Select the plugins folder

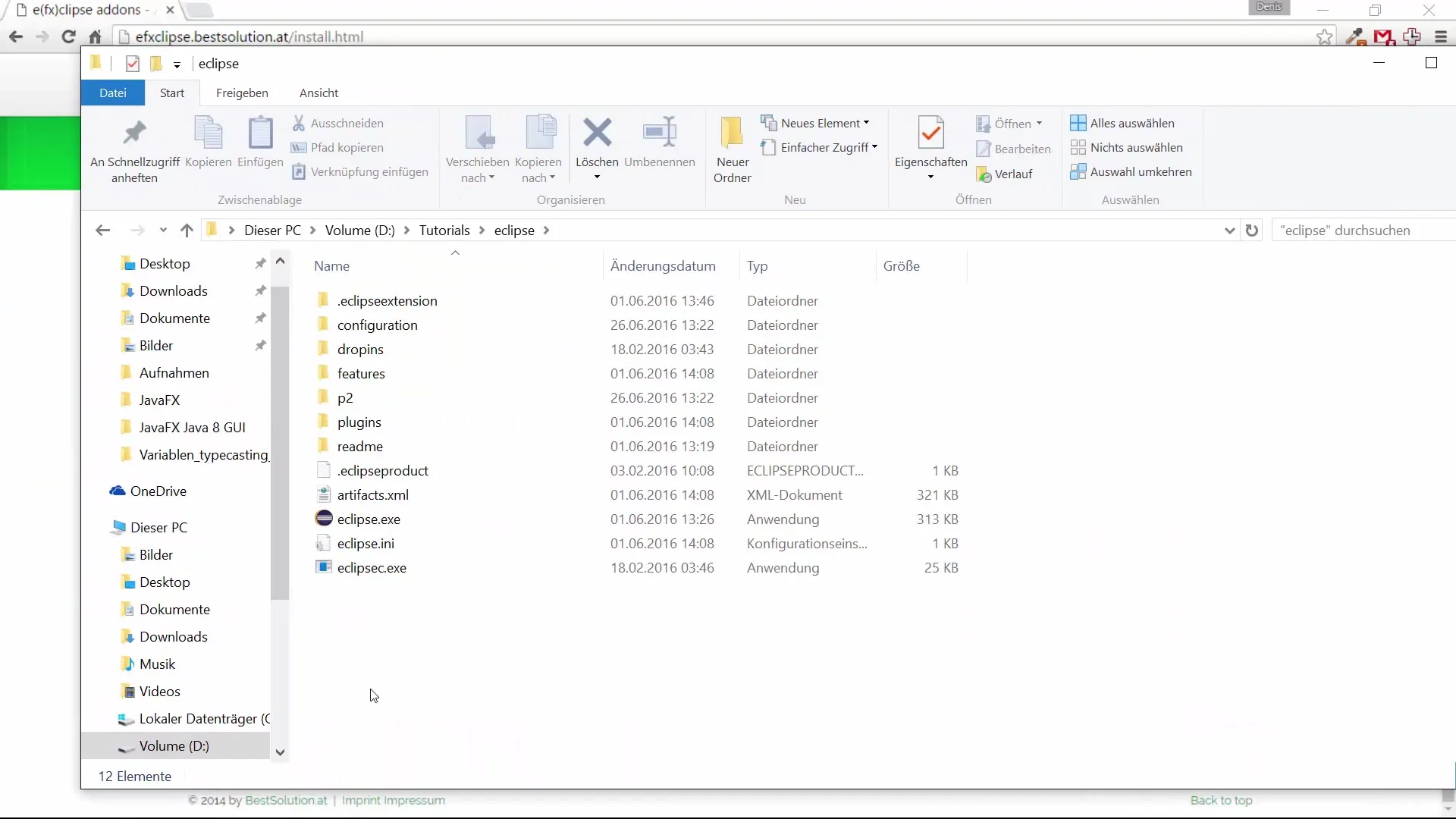(359, 422)
